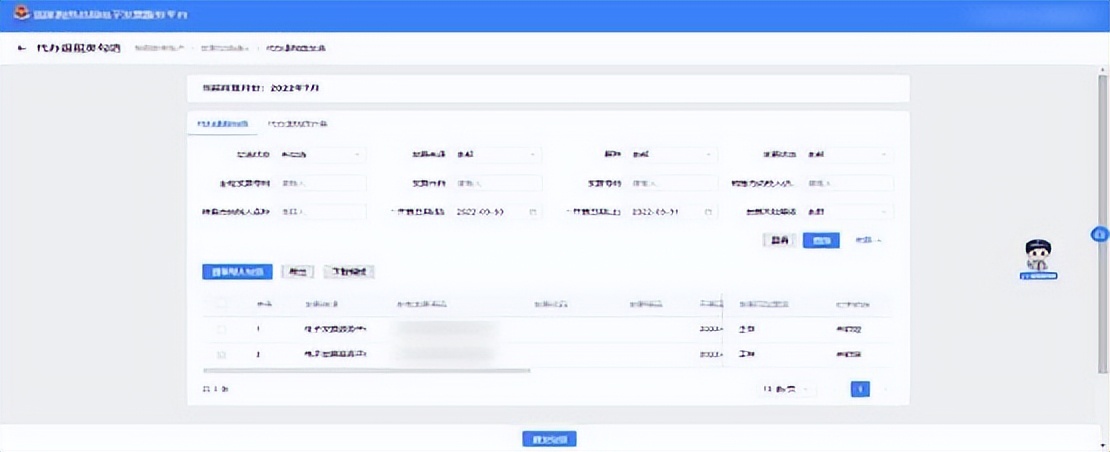Click the blue query button in the filter panel

[821, 241]
